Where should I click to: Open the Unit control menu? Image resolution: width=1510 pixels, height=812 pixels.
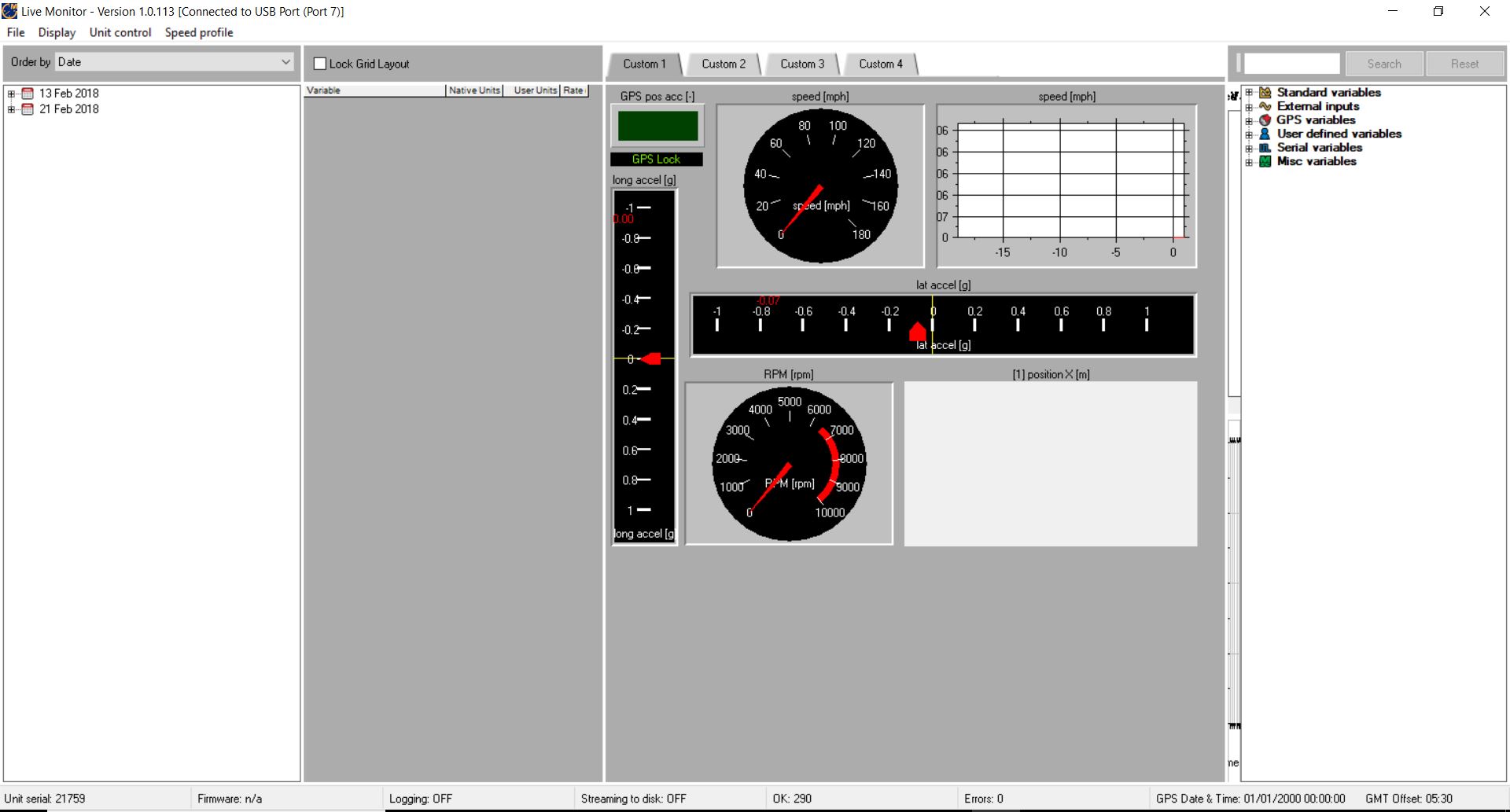coord(120,32)
